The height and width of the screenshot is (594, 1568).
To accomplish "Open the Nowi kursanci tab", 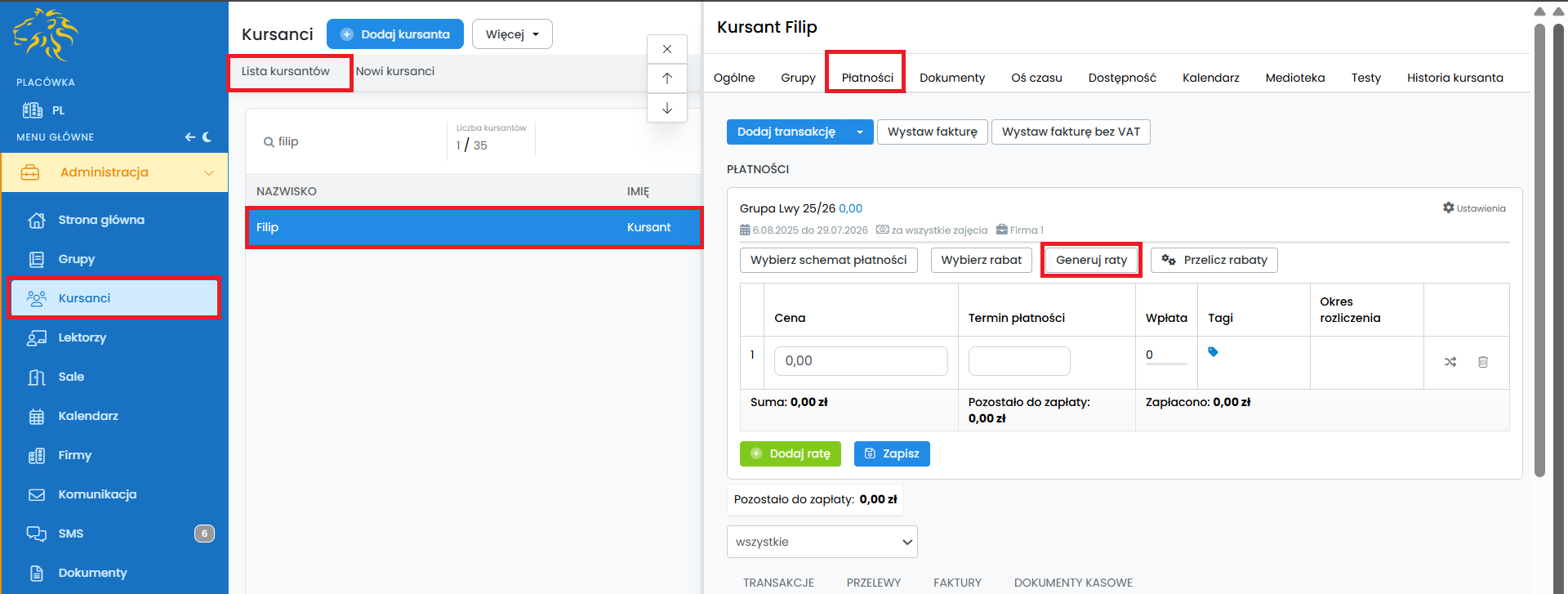I will 394,71.
